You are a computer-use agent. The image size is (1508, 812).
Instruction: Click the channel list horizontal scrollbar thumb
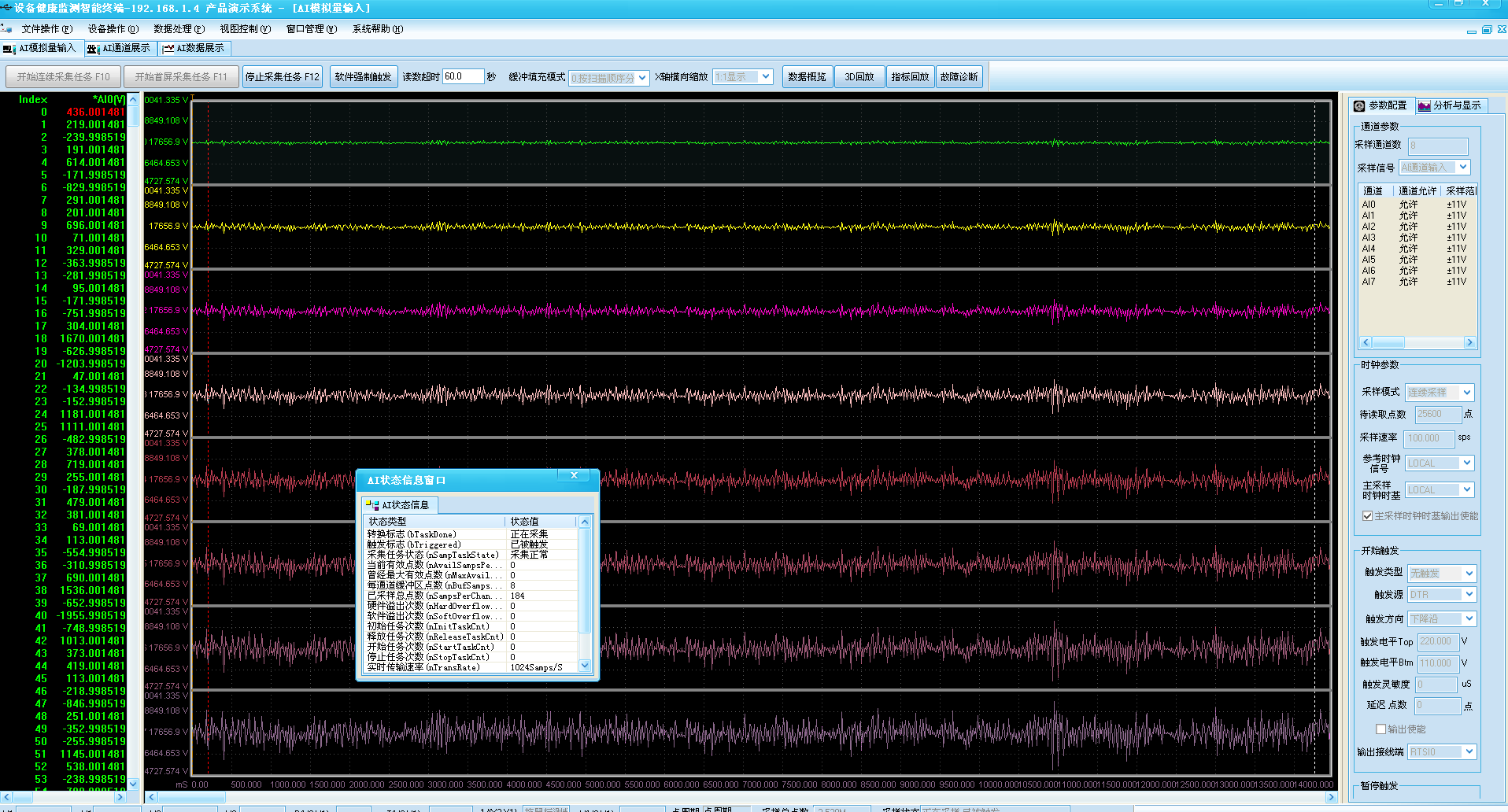coord(1388,342)
